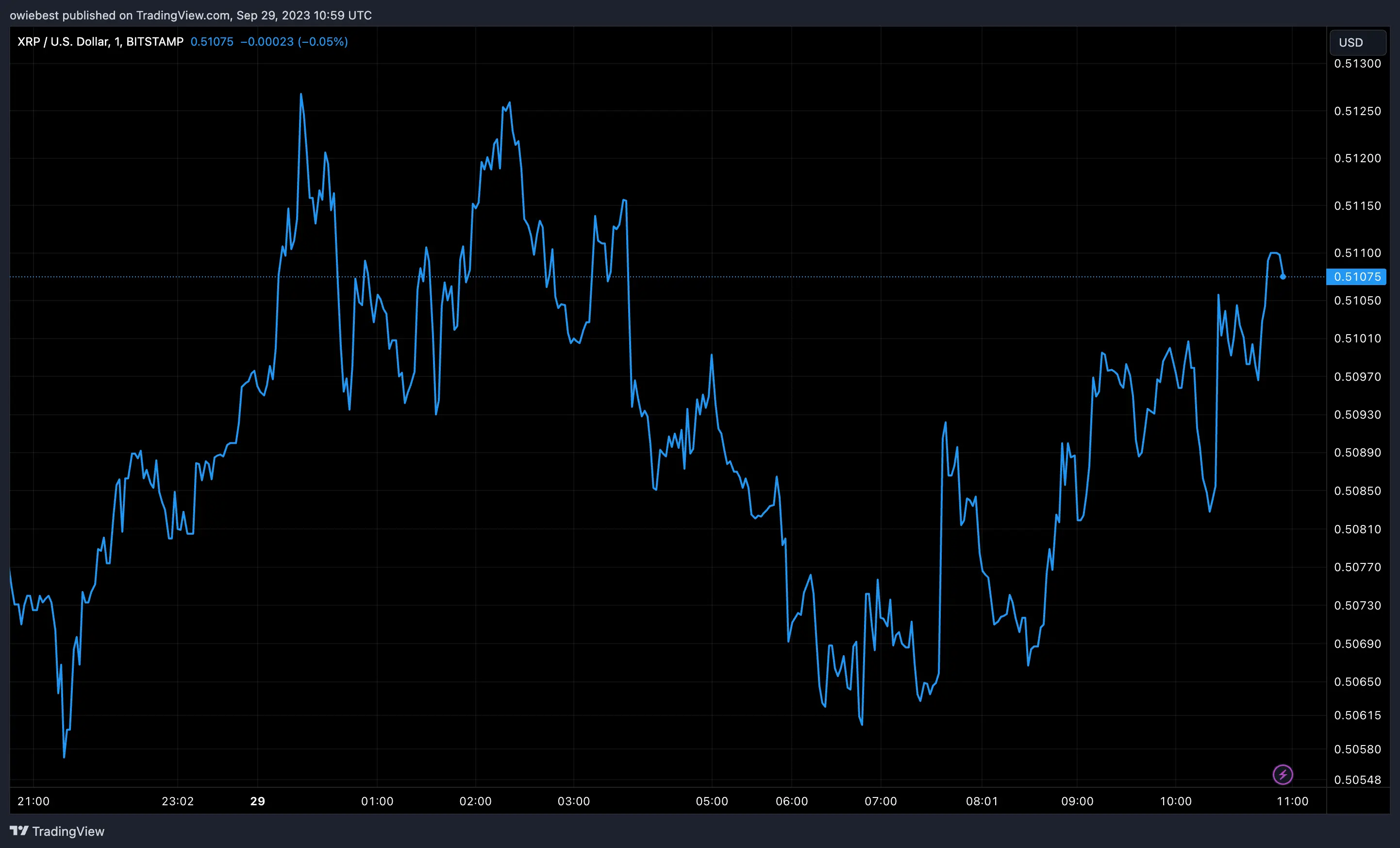Click the owiebest publisher link

pos(35,16)
